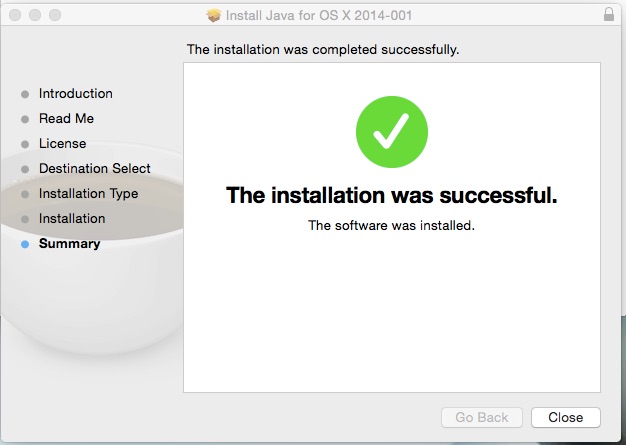
Task: Click the blue bullet beside Summary
Action: pyautogui.click(x=25, y=244)
